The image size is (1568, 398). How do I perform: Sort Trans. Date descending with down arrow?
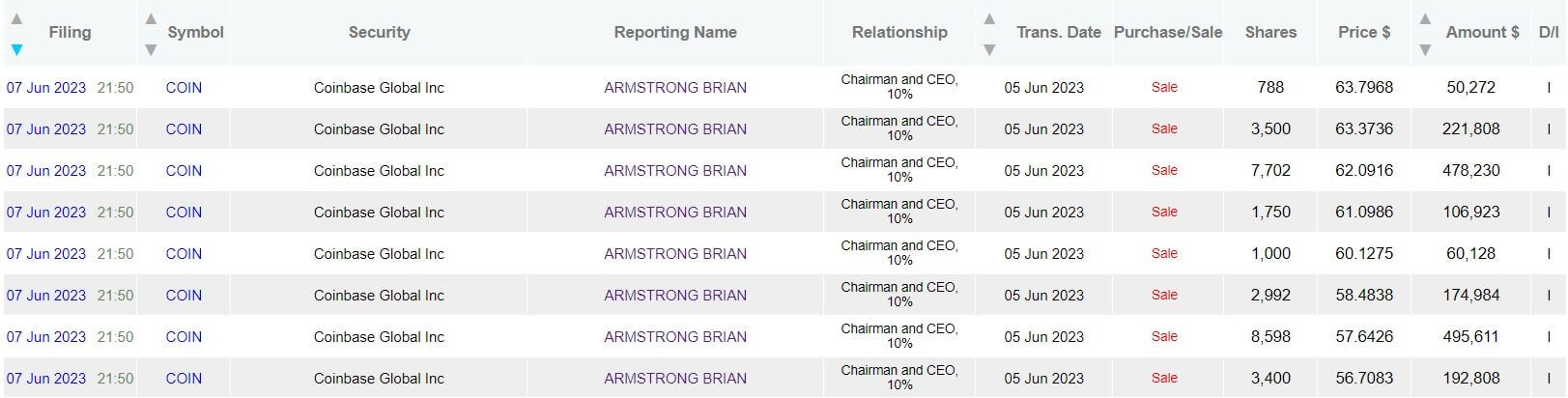989,49
